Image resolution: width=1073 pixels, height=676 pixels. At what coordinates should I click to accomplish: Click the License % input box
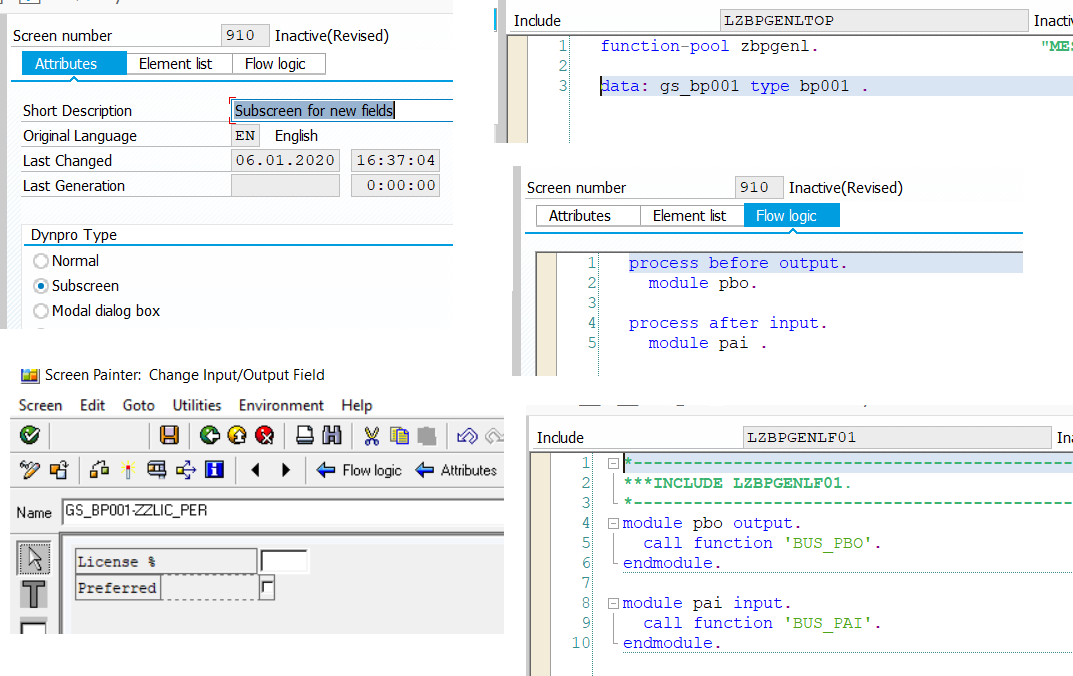point(284,561)
